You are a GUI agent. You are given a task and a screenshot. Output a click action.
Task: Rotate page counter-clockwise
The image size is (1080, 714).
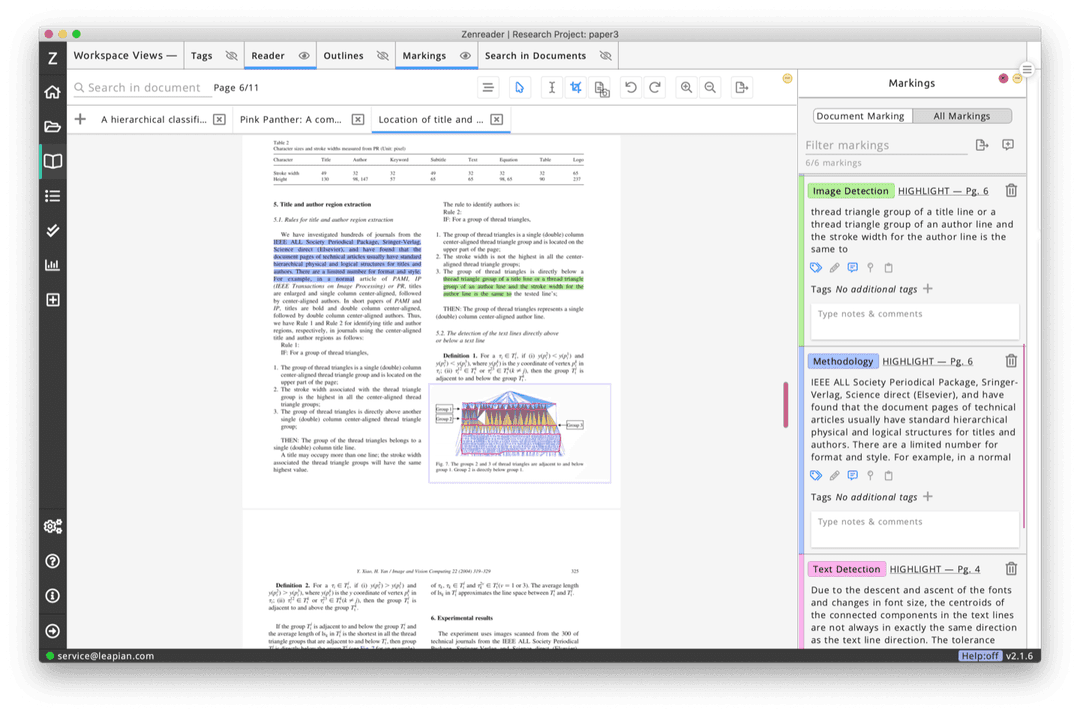[x=631, y=88]
